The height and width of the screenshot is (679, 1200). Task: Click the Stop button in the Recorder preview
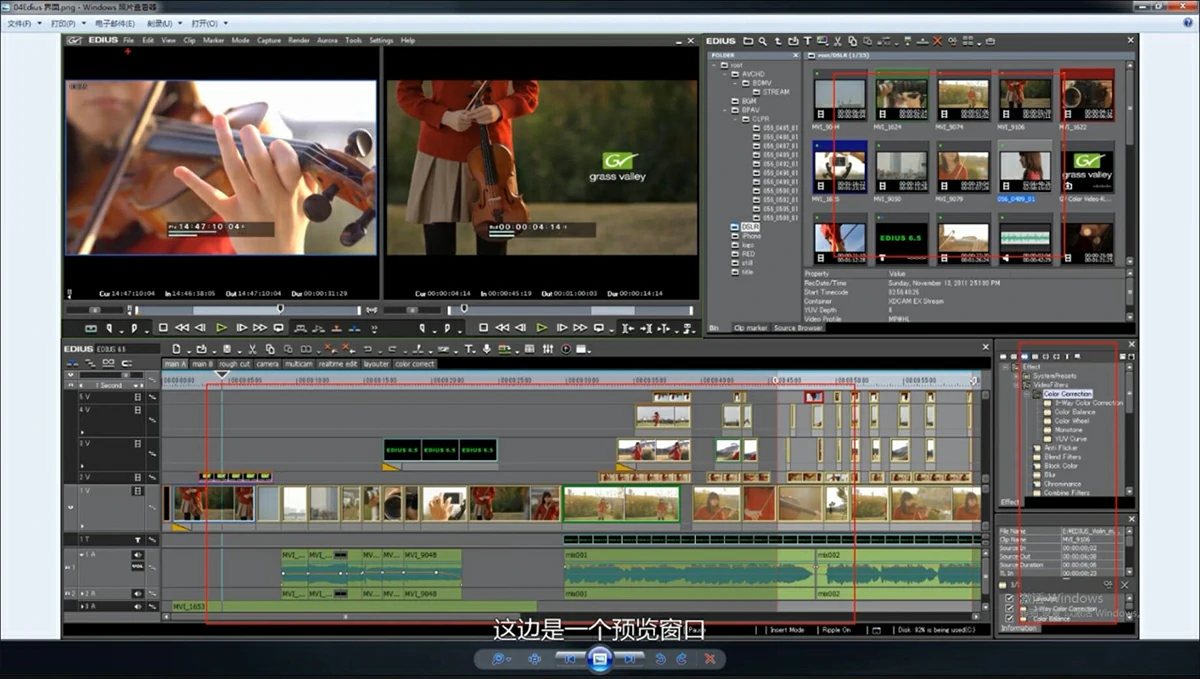483,328
